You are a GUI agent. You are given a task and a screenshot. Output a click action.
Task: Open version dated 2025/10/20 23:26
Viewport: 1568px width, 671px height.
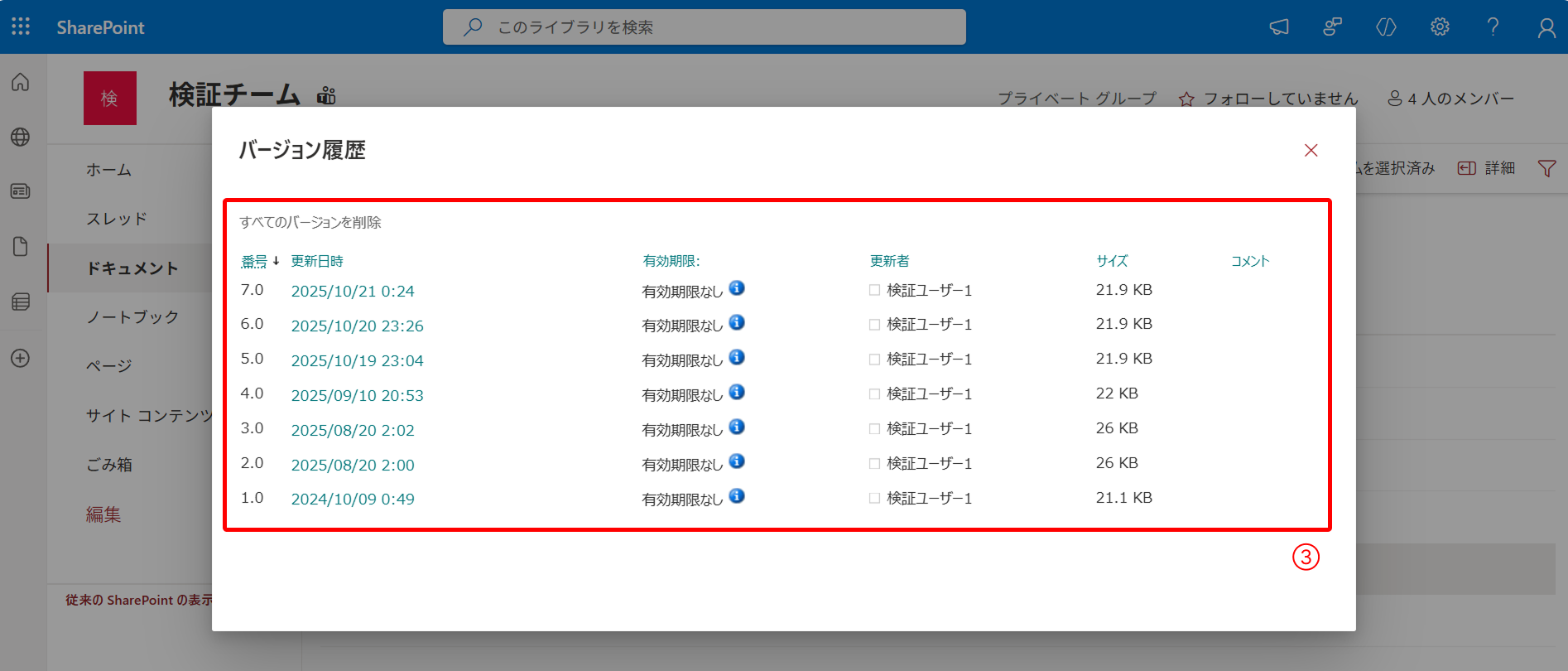click(357, 326)
